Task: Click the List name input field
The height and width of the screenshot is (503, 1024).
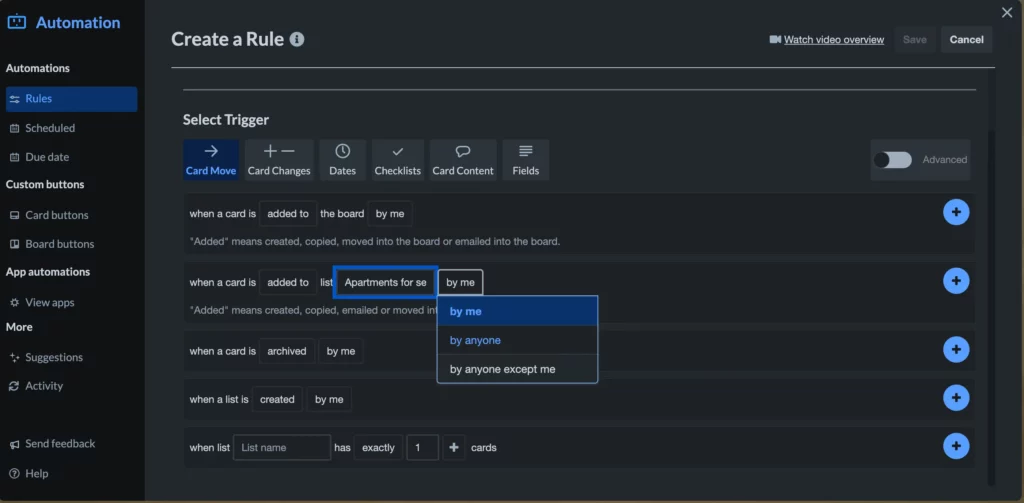Action: [282, 447]
